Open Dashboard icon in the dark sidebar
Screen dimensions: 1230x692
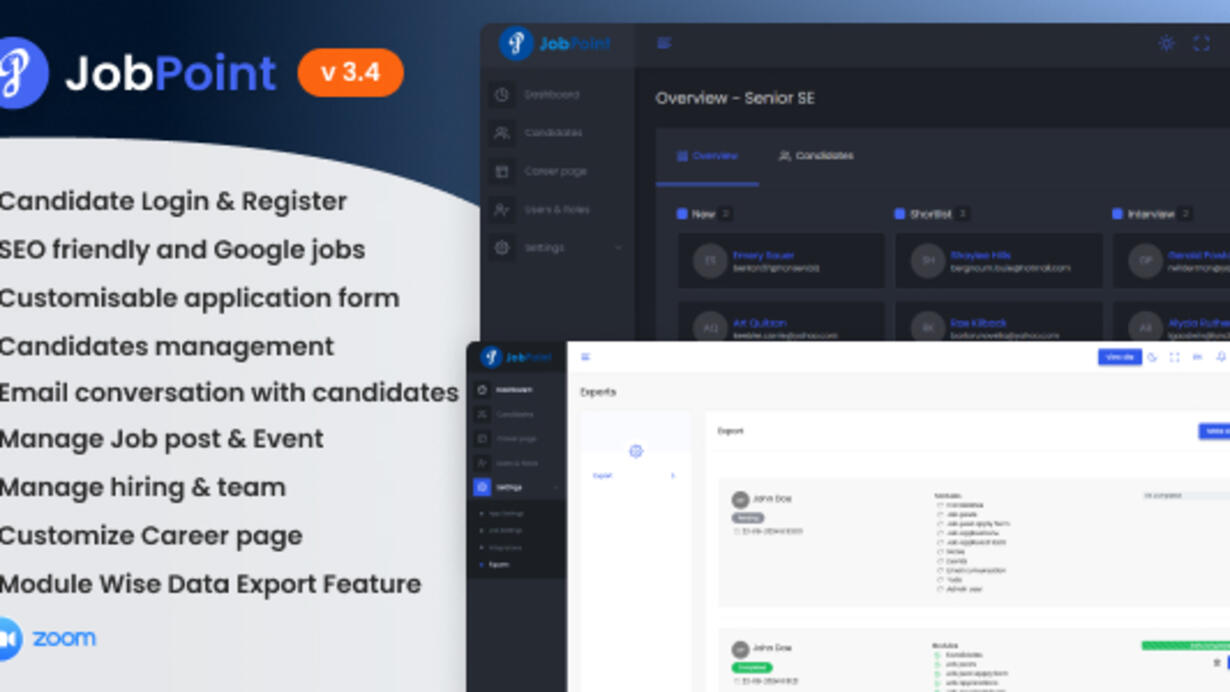(502, 95)
